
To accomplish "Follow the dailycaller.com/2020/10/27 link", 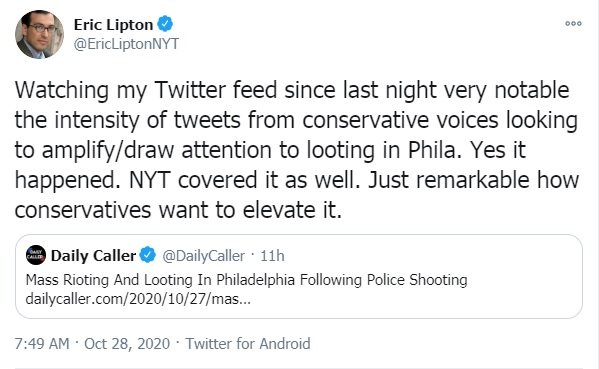I will pyautogui.click(x=138, y=299).
